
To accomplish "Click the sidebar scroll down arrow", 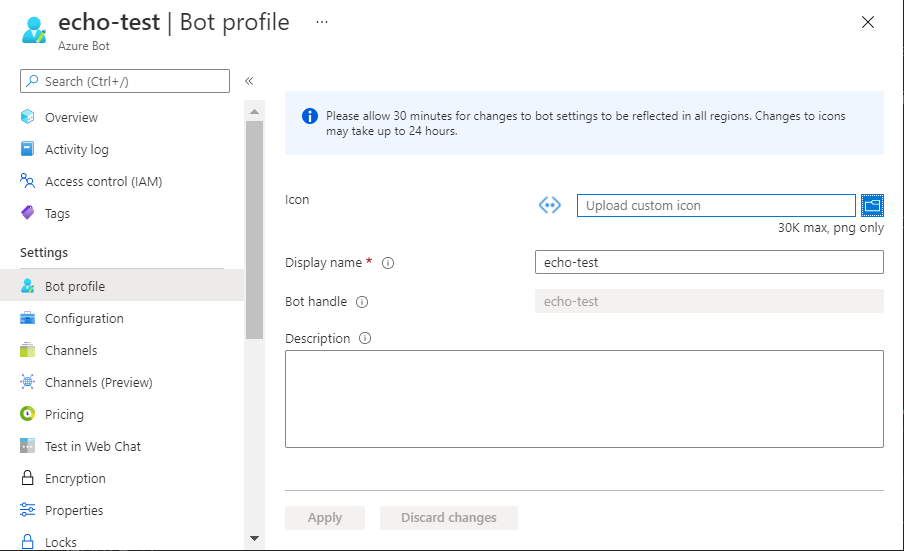I will 254,538.
